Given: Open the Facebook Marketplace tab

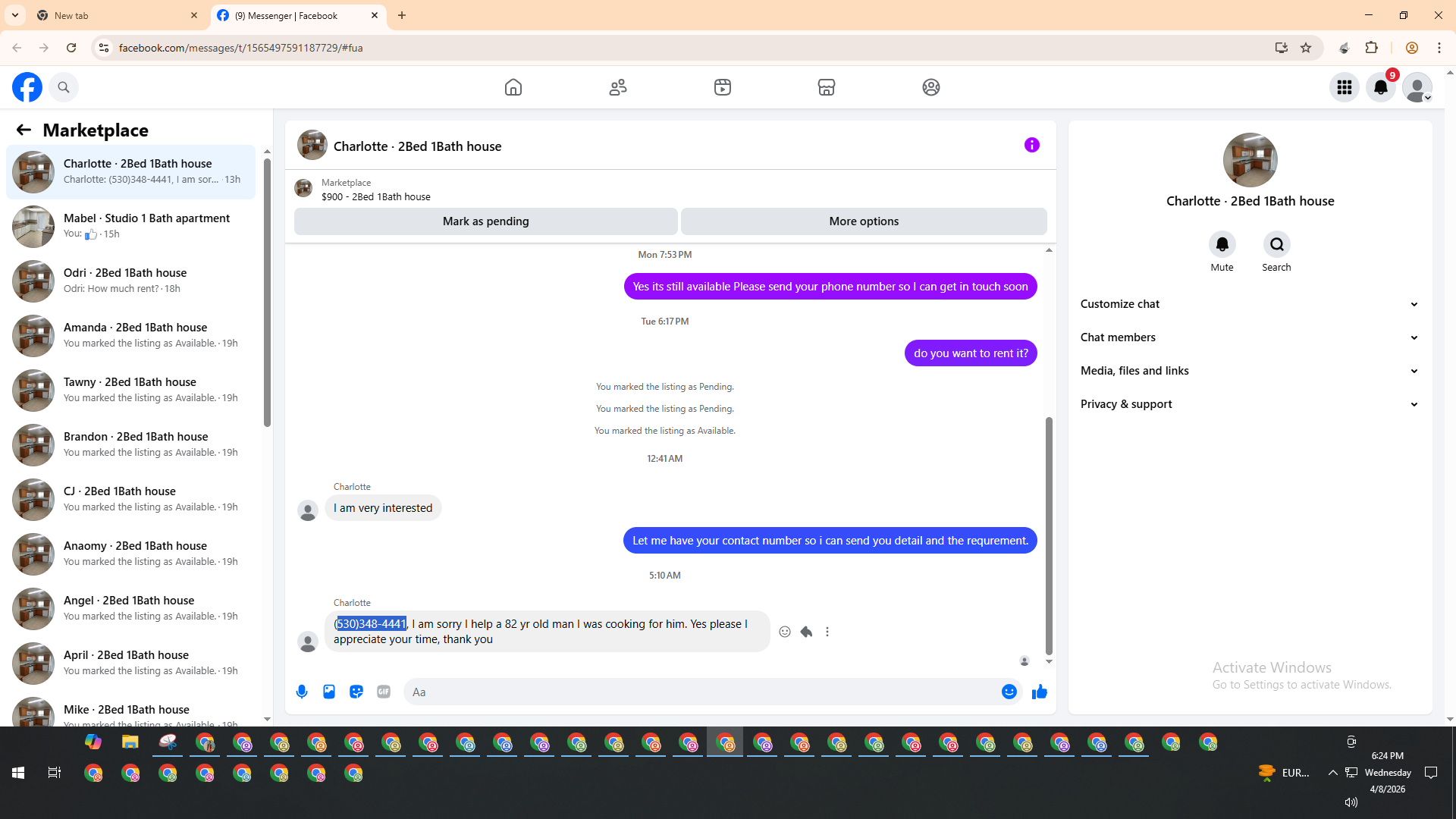Looking at the screenshot, I should [x=826, y=87].
